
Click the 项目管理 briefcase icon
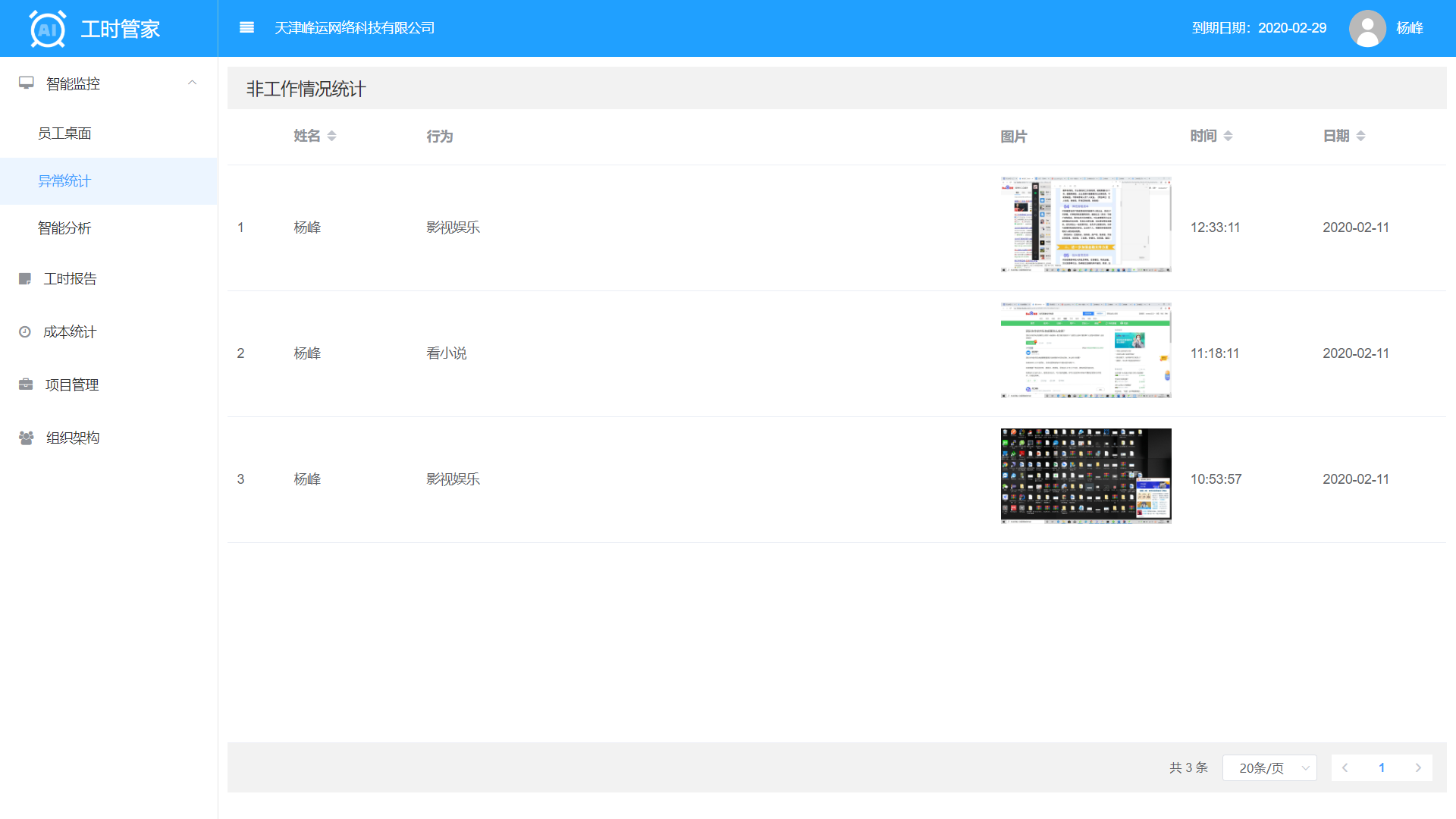pyautogui.click(x=26, y=384)
